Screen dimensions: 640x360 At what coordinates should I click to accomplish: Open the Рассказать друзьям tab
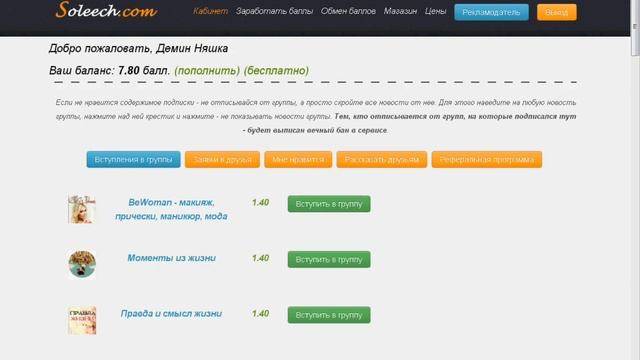(382, 160)
